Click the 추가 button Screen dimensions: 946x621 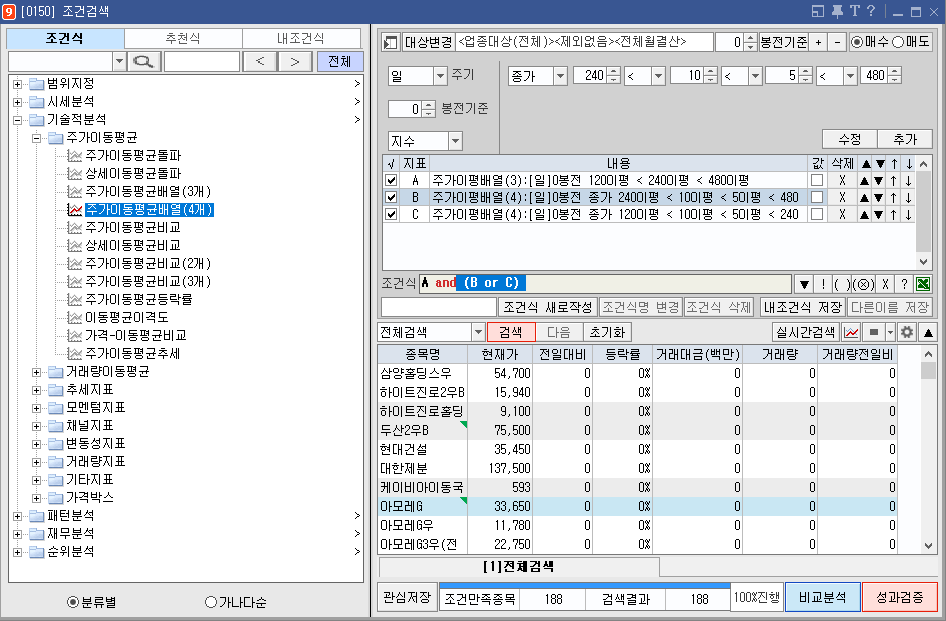904,139
